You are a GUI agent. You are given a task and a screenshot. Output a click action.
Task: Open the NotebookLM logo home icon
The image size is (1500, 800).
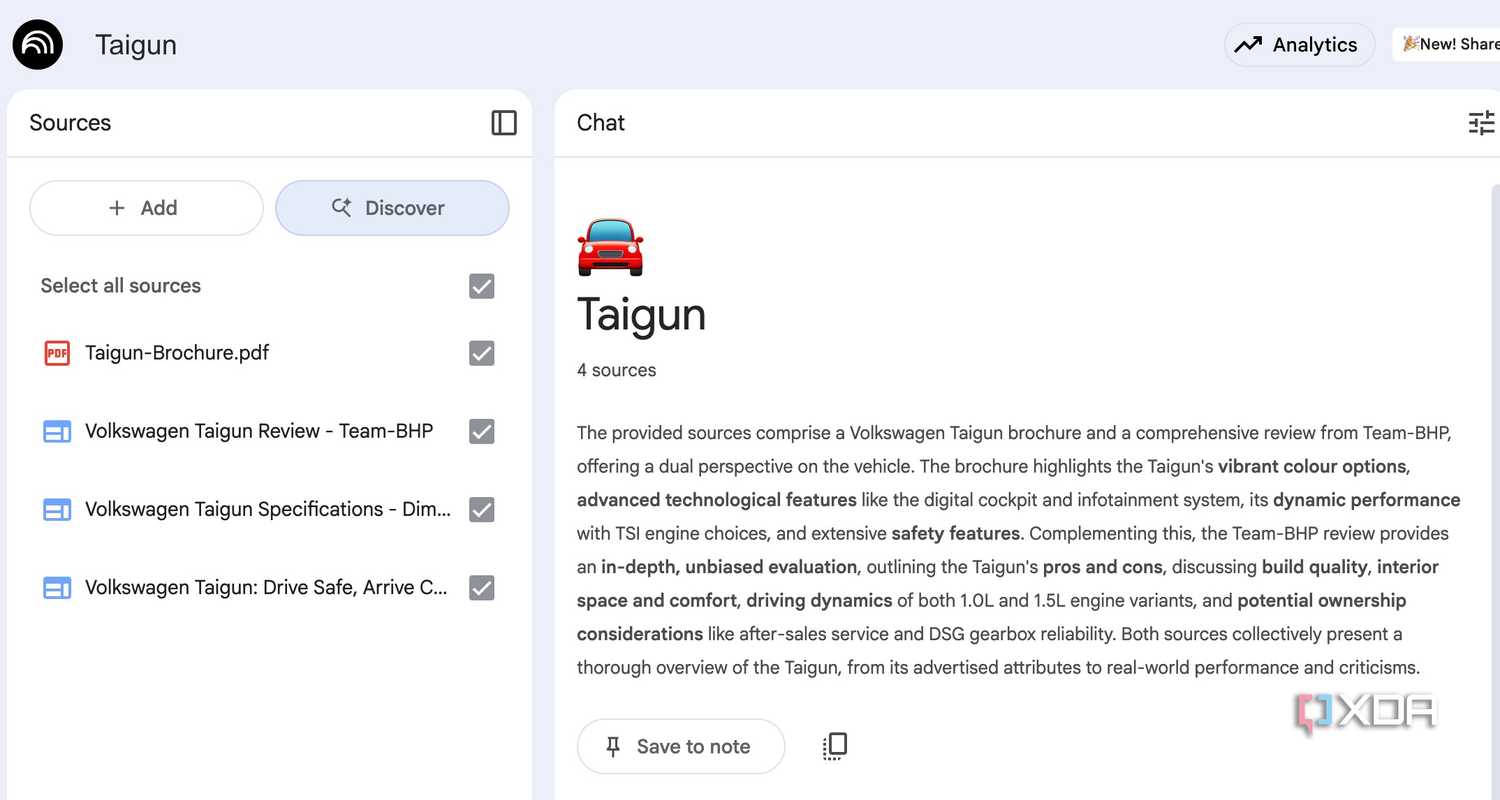click(38, 45)
